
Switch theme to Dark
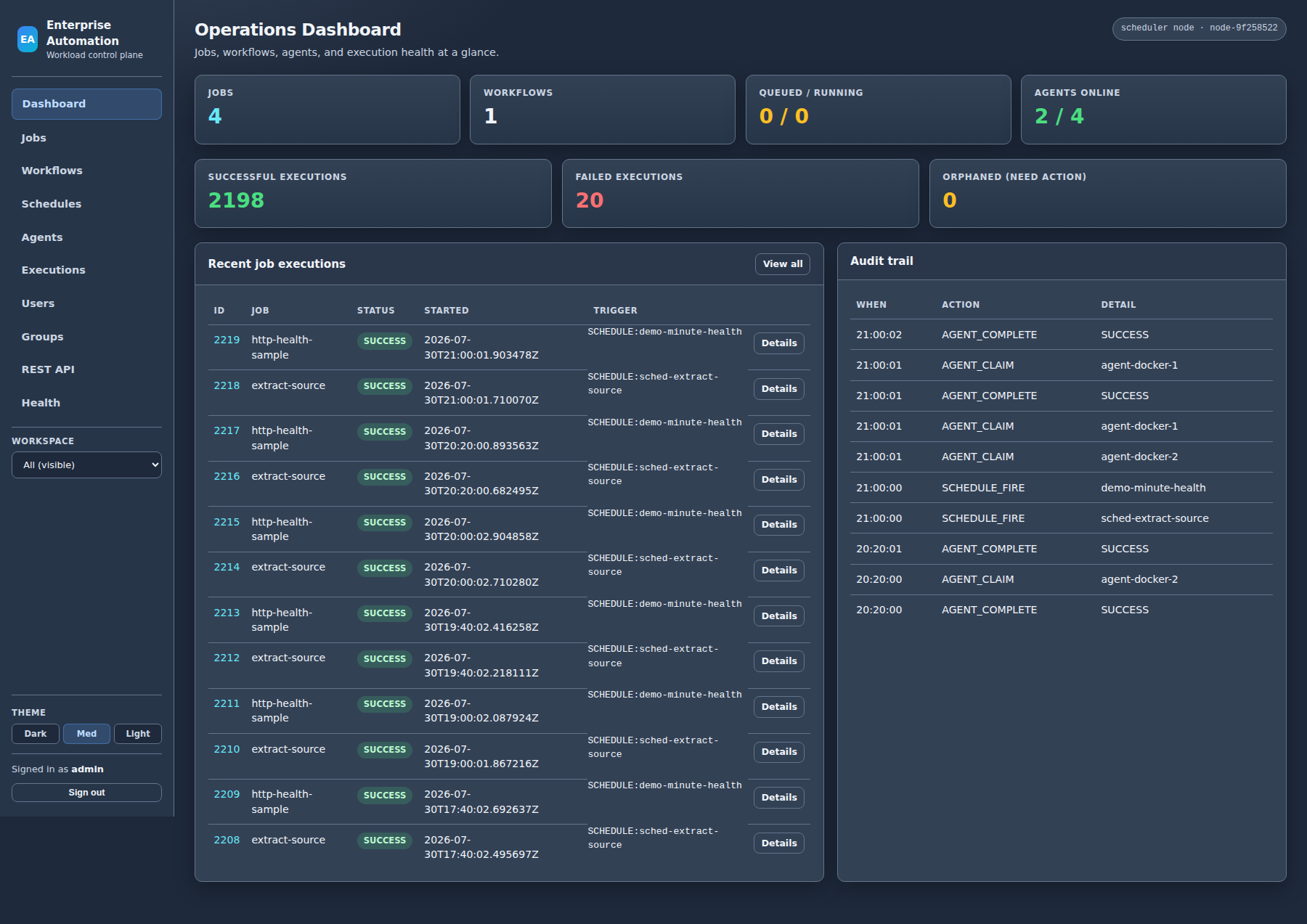pyautogui.click(x=36, y=734)
